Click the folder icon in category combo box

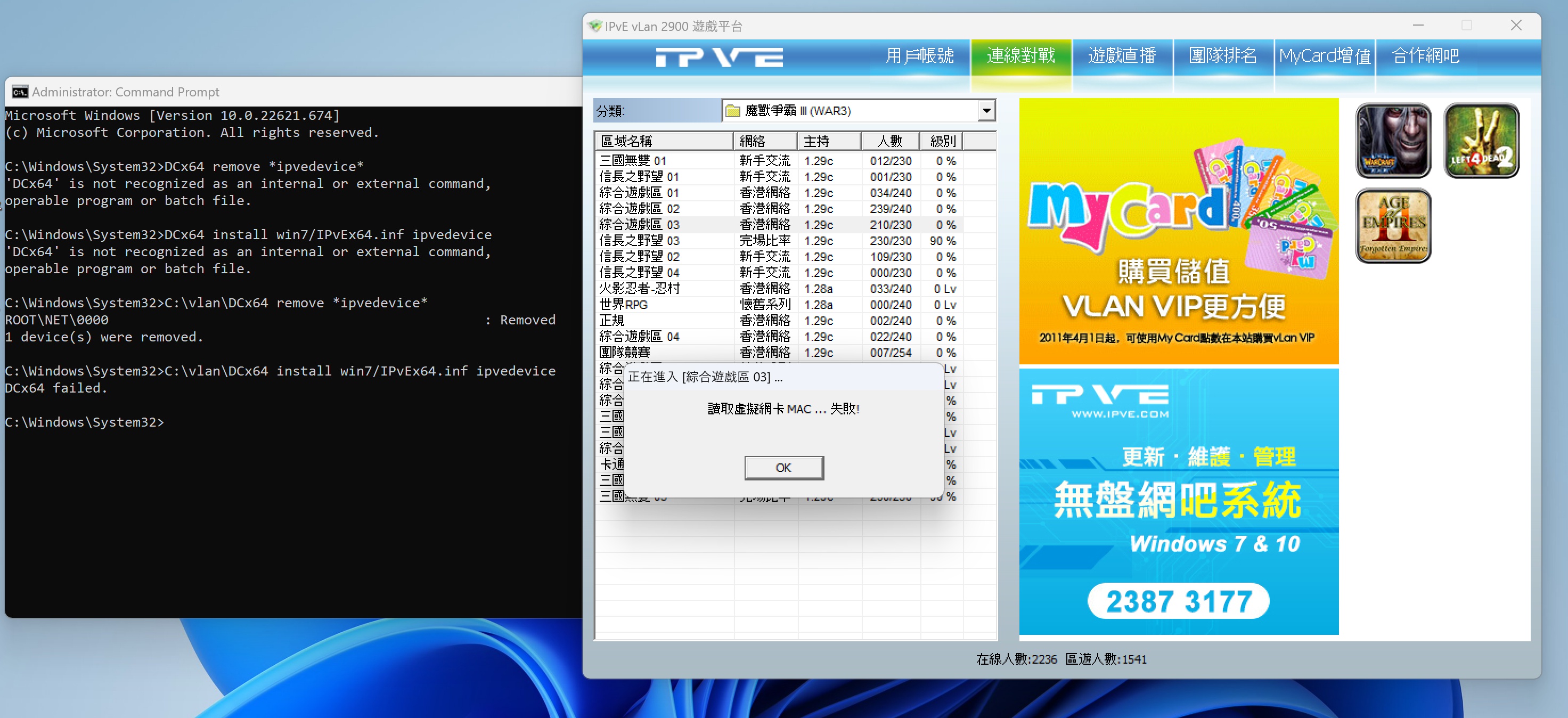(733, 111)
